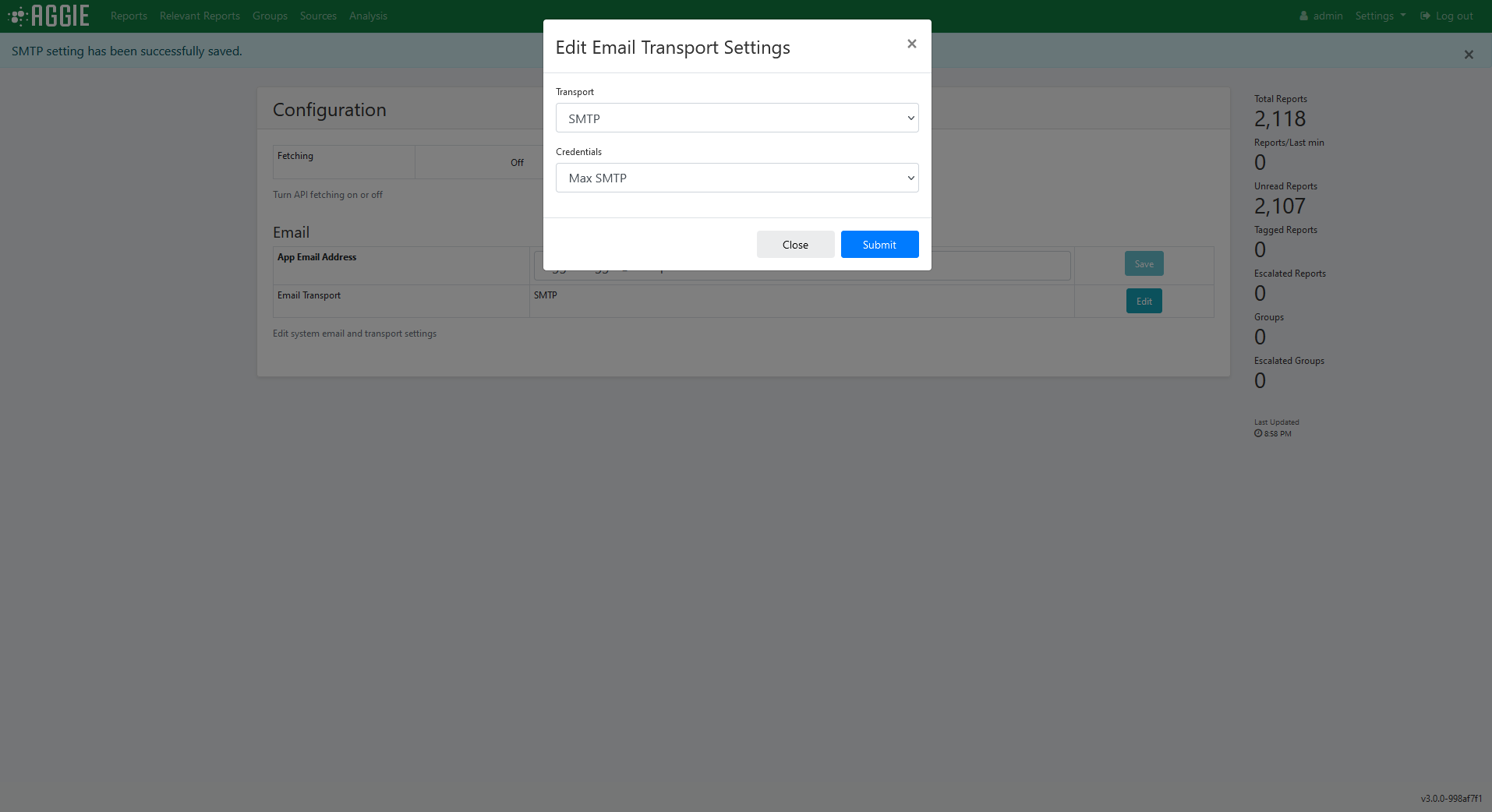This screenshot has width=1492, height=812.
Task: Click the AGGIE logo
Action: (x=48, y=16)
